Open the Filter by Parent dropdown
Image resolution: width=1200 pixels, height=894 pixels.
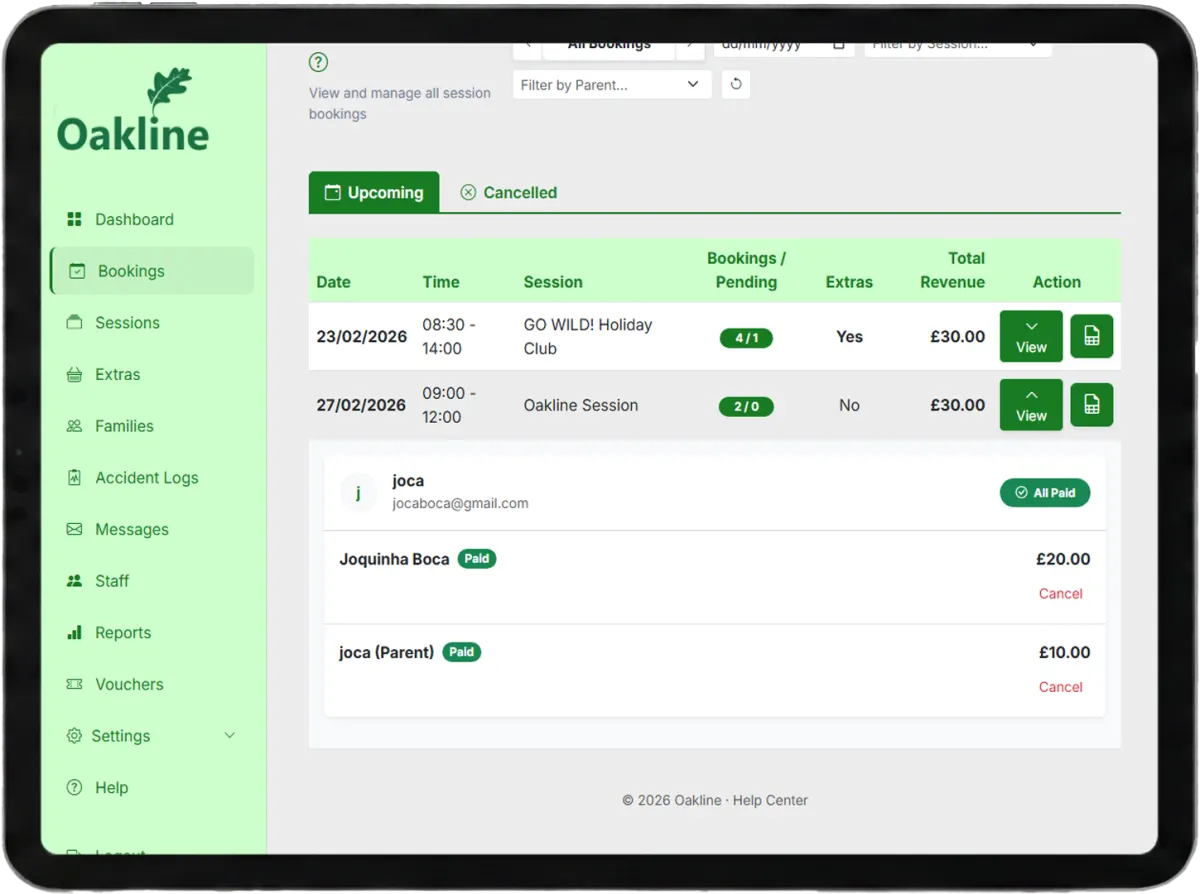(612, 85)
